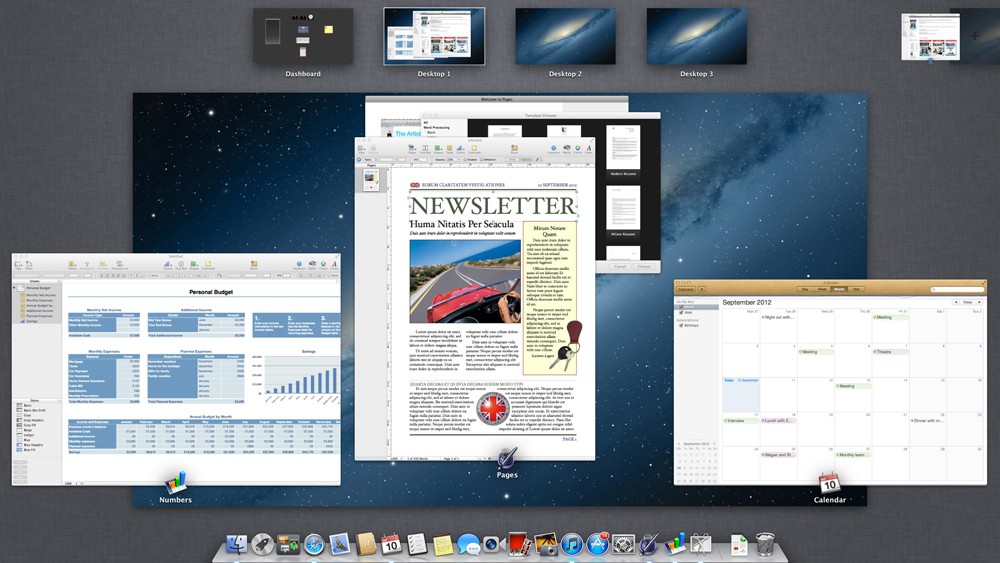The width and height of the screenshot is (1000, 563).
Task: Open Launchpad rocket icon in Dock
Action: click(262, 545)
